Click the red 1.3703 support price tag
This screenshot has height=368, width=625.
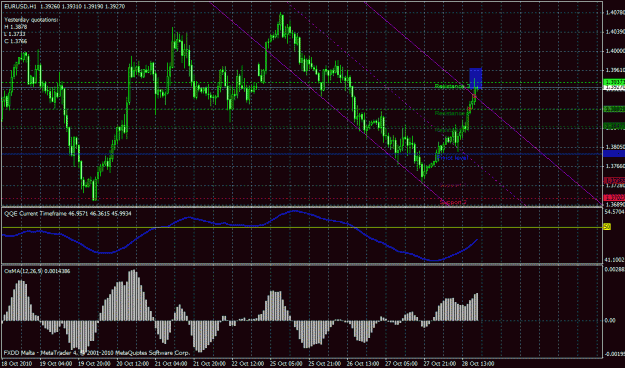(x=615, y=197)
